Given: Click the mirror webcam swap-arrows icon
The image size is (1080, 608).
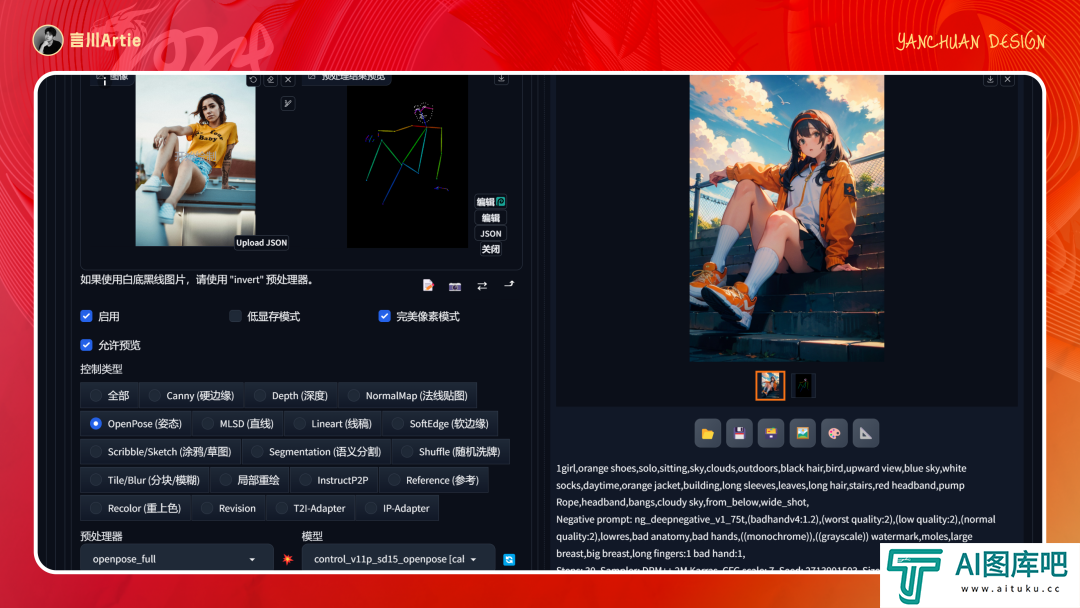Looking at the screenshot, I should 482,286.
